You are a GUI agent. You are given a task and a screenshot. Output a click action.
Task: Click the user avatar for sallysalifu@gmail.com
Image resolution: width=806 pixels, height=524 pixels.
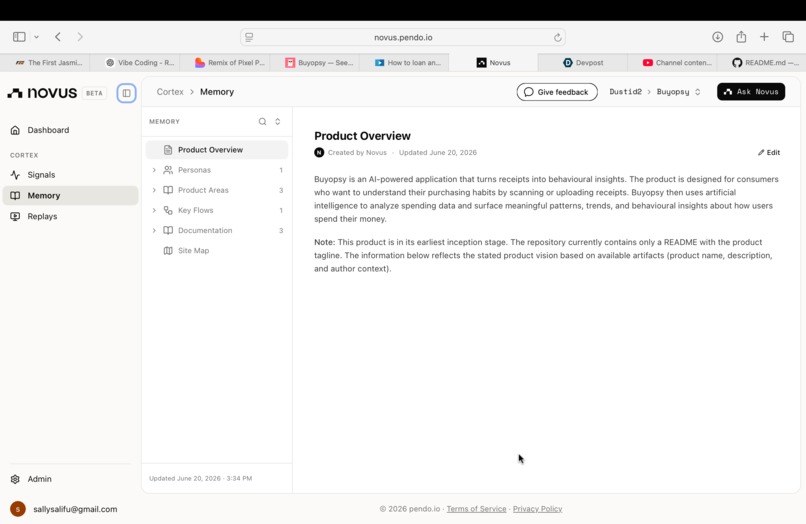[18, 509]
